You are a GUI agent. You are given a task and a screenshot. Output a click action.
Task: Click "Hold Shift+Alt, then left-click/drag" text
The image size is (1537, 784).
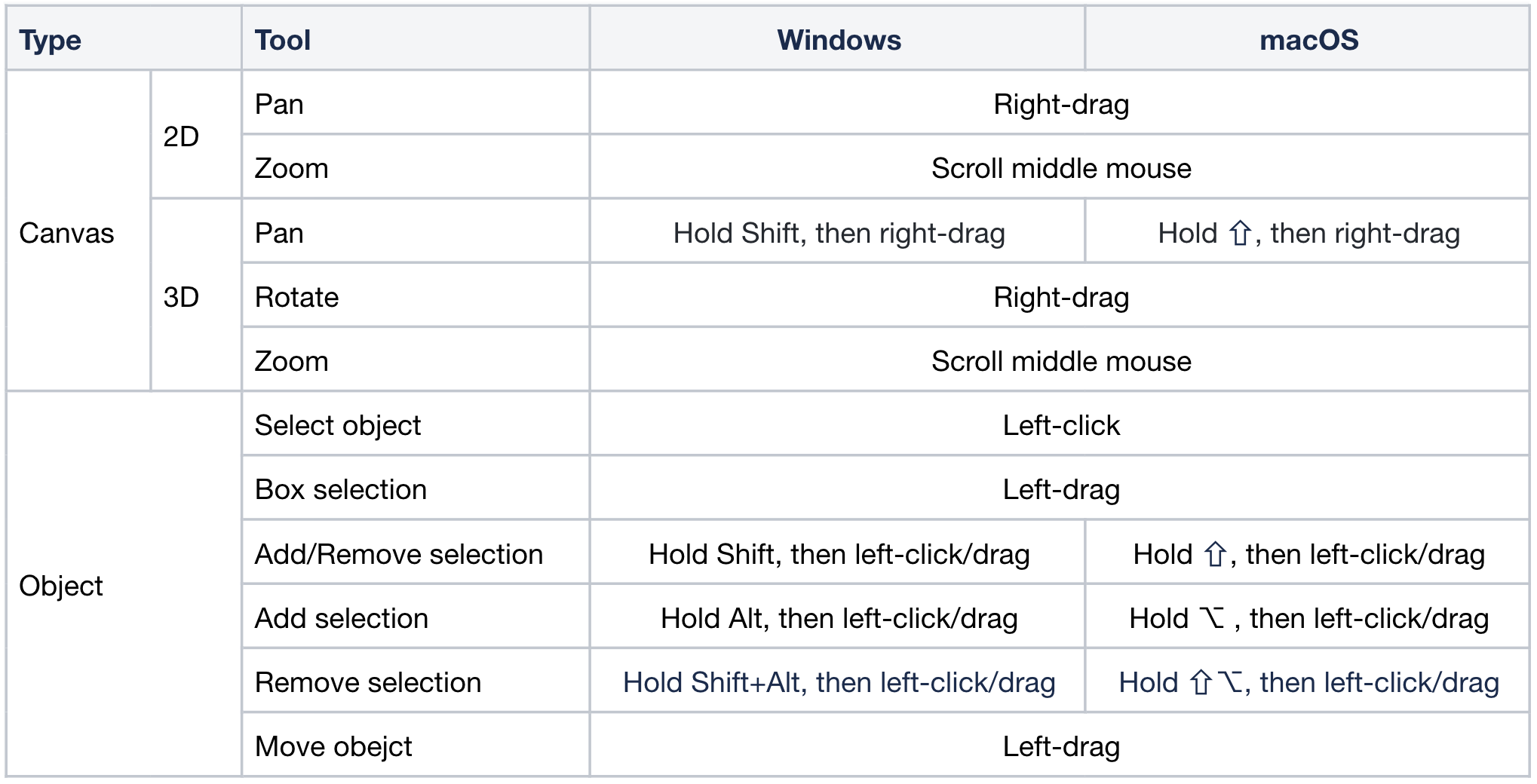coord(839,682)
